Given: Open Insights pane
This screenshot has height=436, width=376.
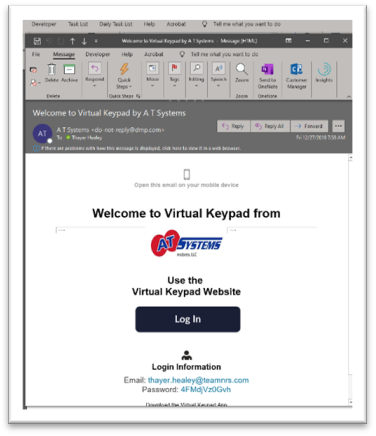Looking at the screenshot, I should pyautogui.click(x=324, y=73).
